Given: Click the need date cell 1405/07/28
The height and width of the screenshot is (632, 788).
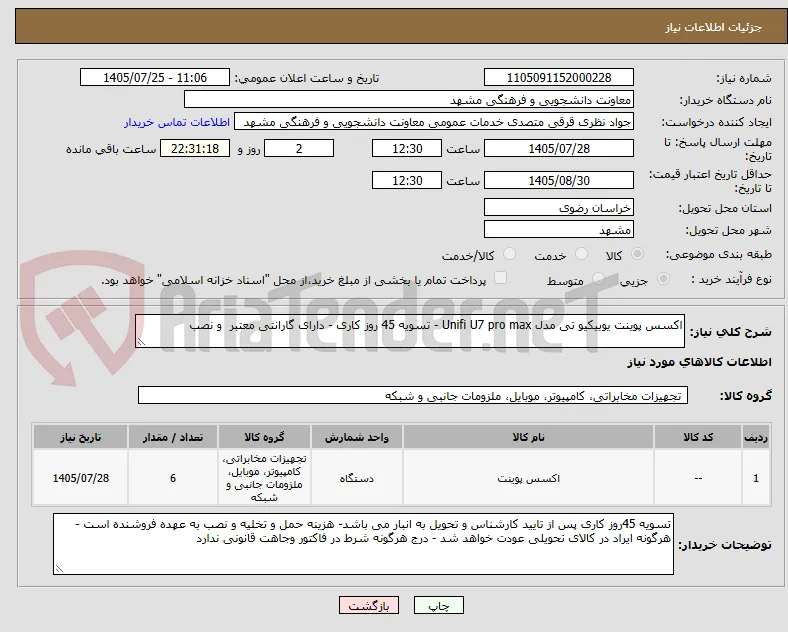Looking at the screenshot, I should pos(80,478).
